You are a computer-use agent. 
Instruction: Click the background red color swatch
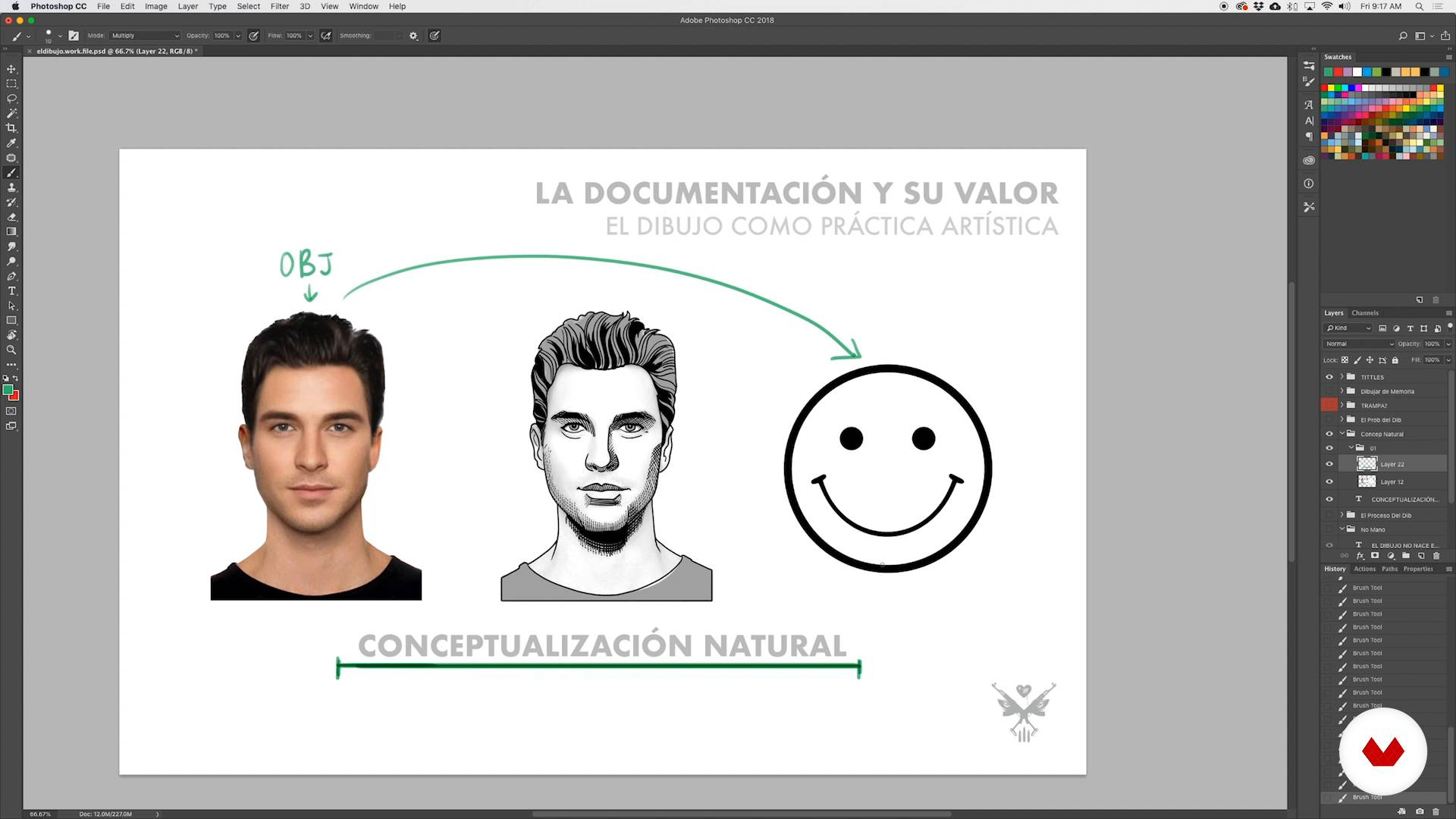coord(15,397)
